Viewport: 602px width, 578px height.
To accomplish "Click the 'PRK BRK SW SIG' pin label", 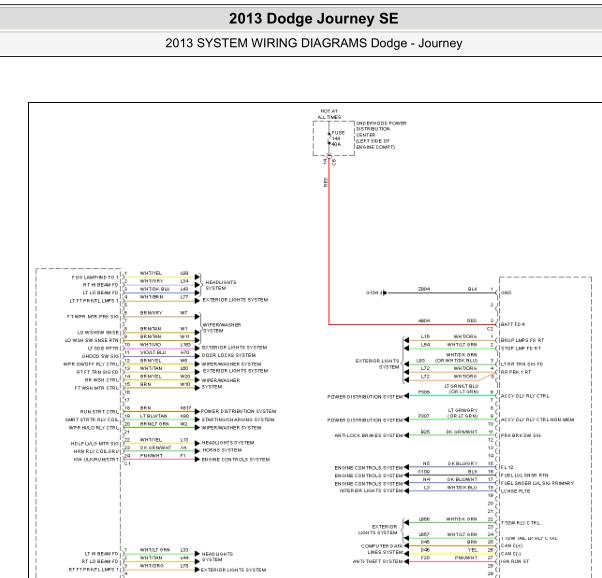I will click(x=521, y=436).
